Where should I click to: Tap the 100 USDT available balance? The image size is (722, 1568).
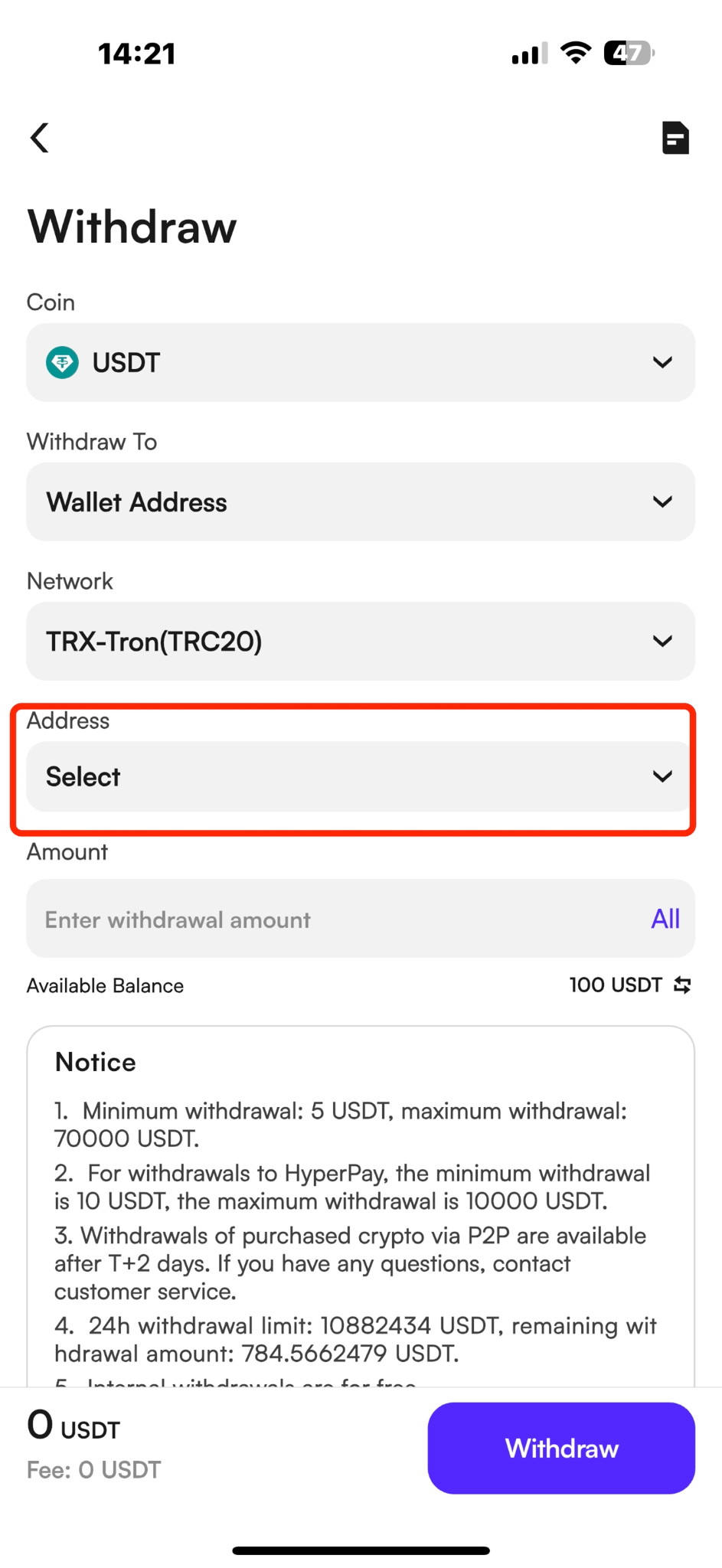(x=616, y=985)
